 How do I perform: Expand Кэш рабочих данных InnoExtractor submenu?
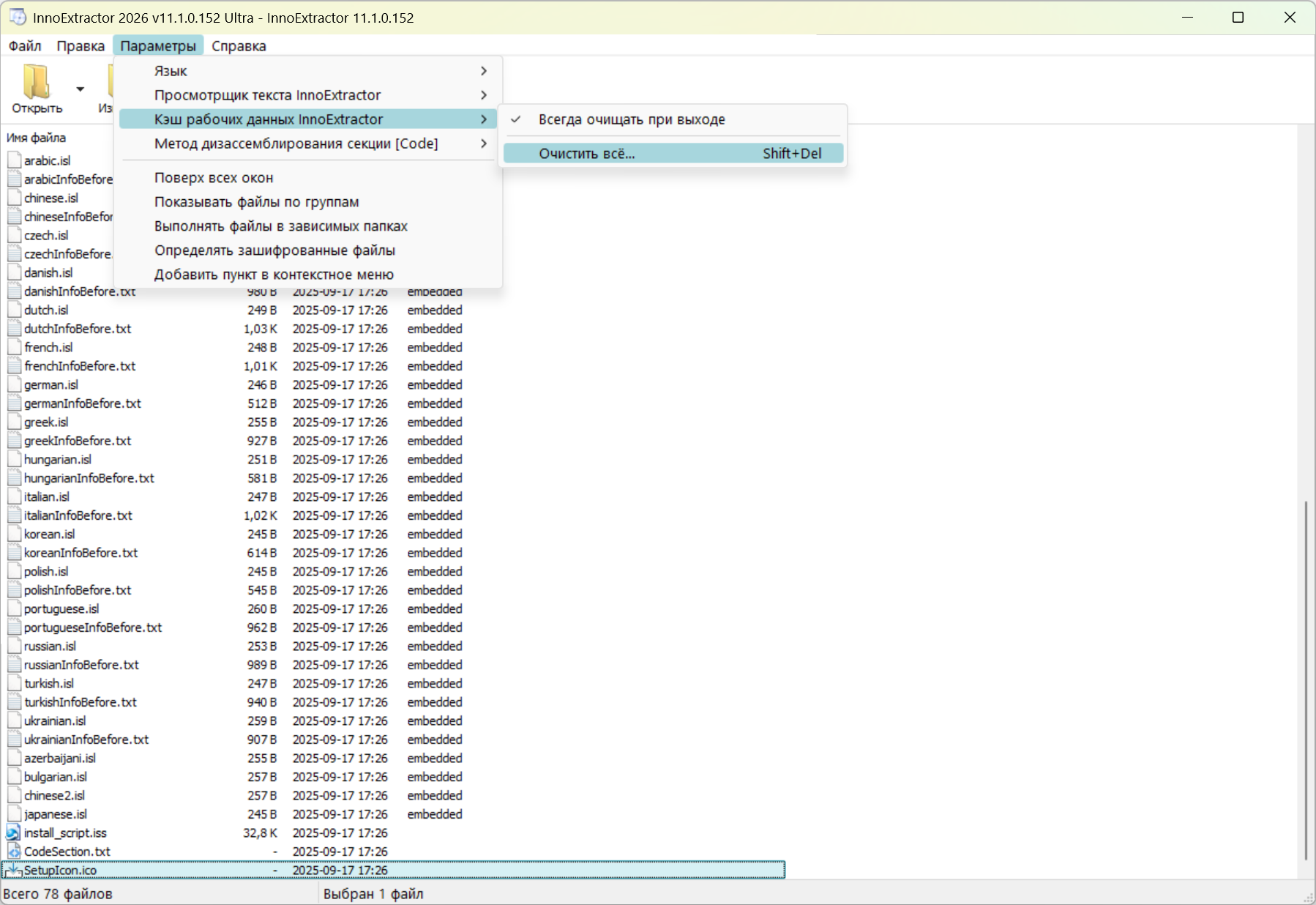308,119
